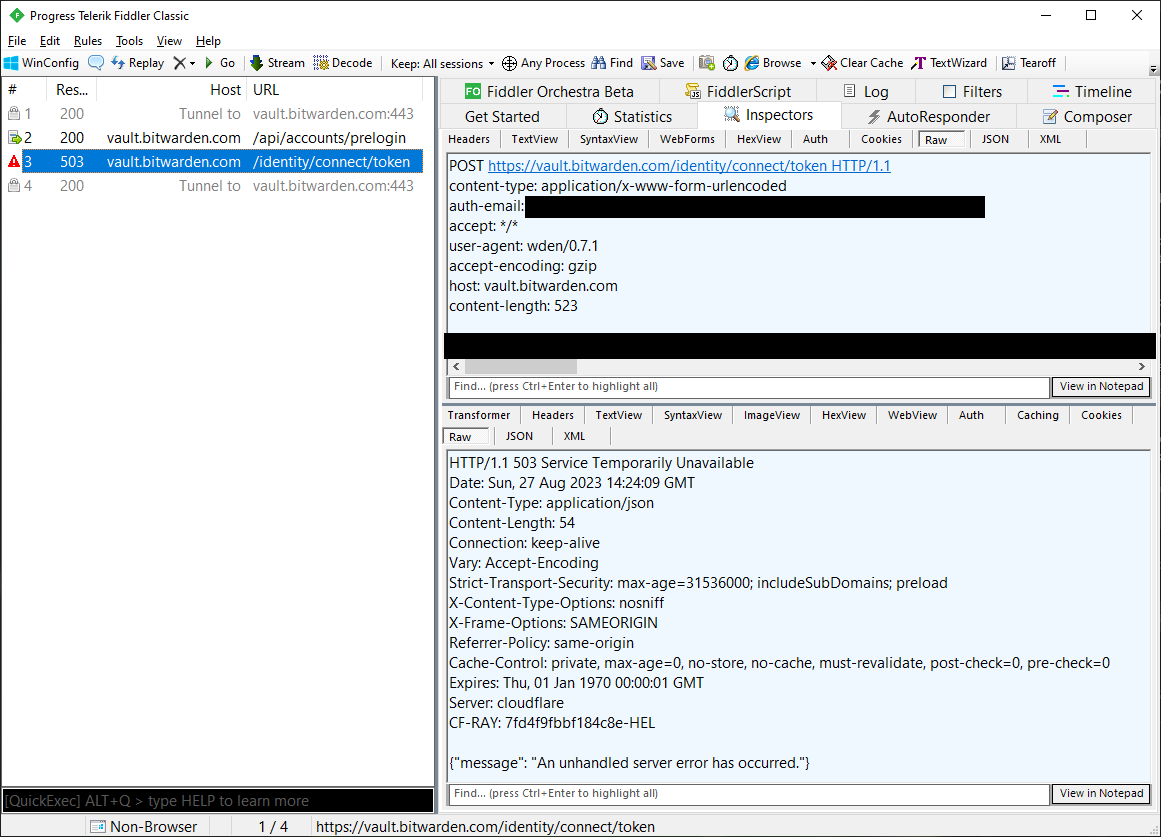Viewport: 1161px width, 837px height.
Task: Click the Save toolbar button
Action: click(663, 63)
